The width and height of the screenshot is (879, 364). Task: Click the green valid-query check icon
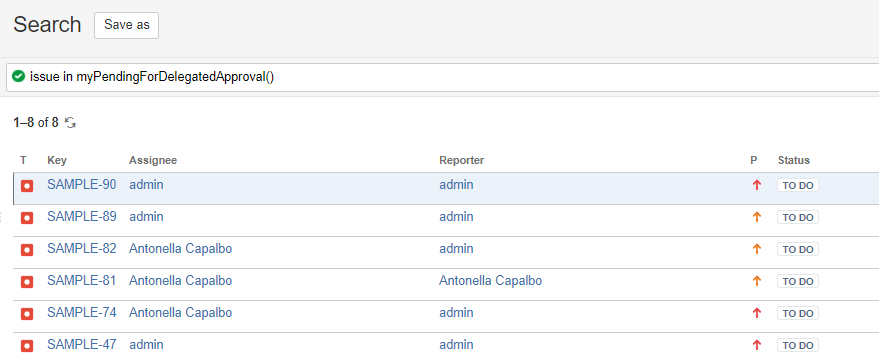coord(18,77)
